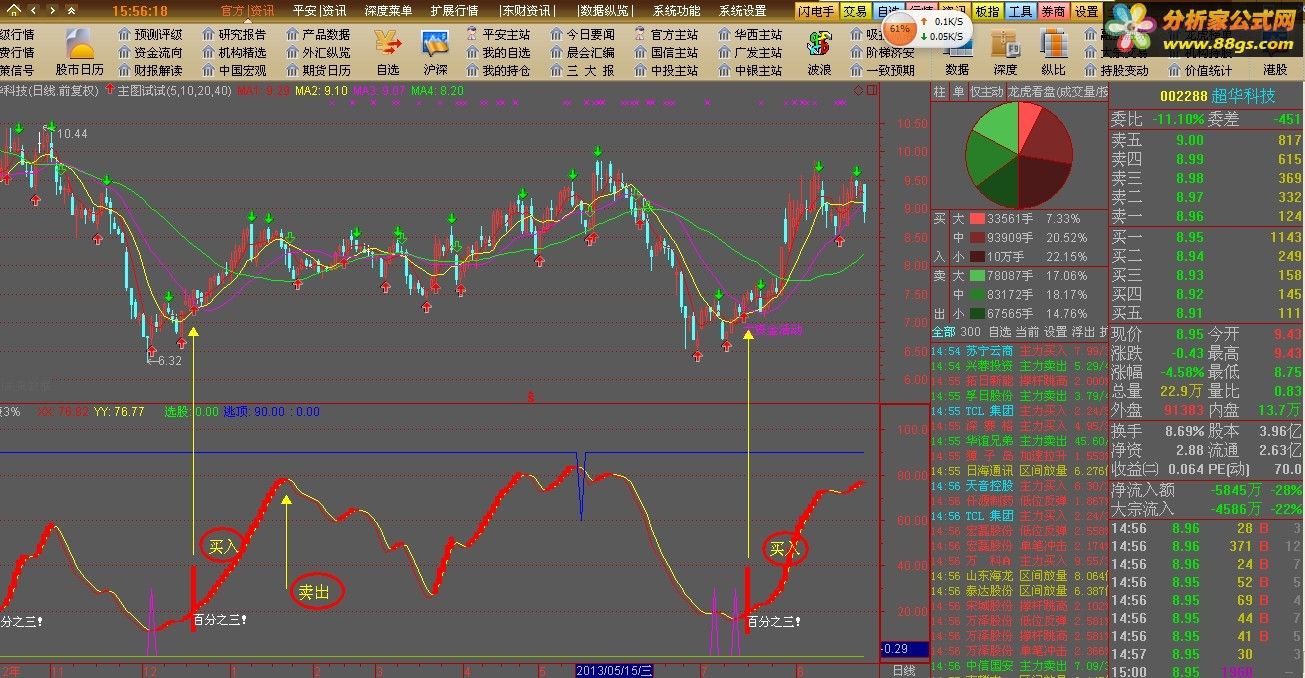1305x678 pixels.
Task: Click stock code 002288 超华科技 header
Action: click(x=1217, y=95)
